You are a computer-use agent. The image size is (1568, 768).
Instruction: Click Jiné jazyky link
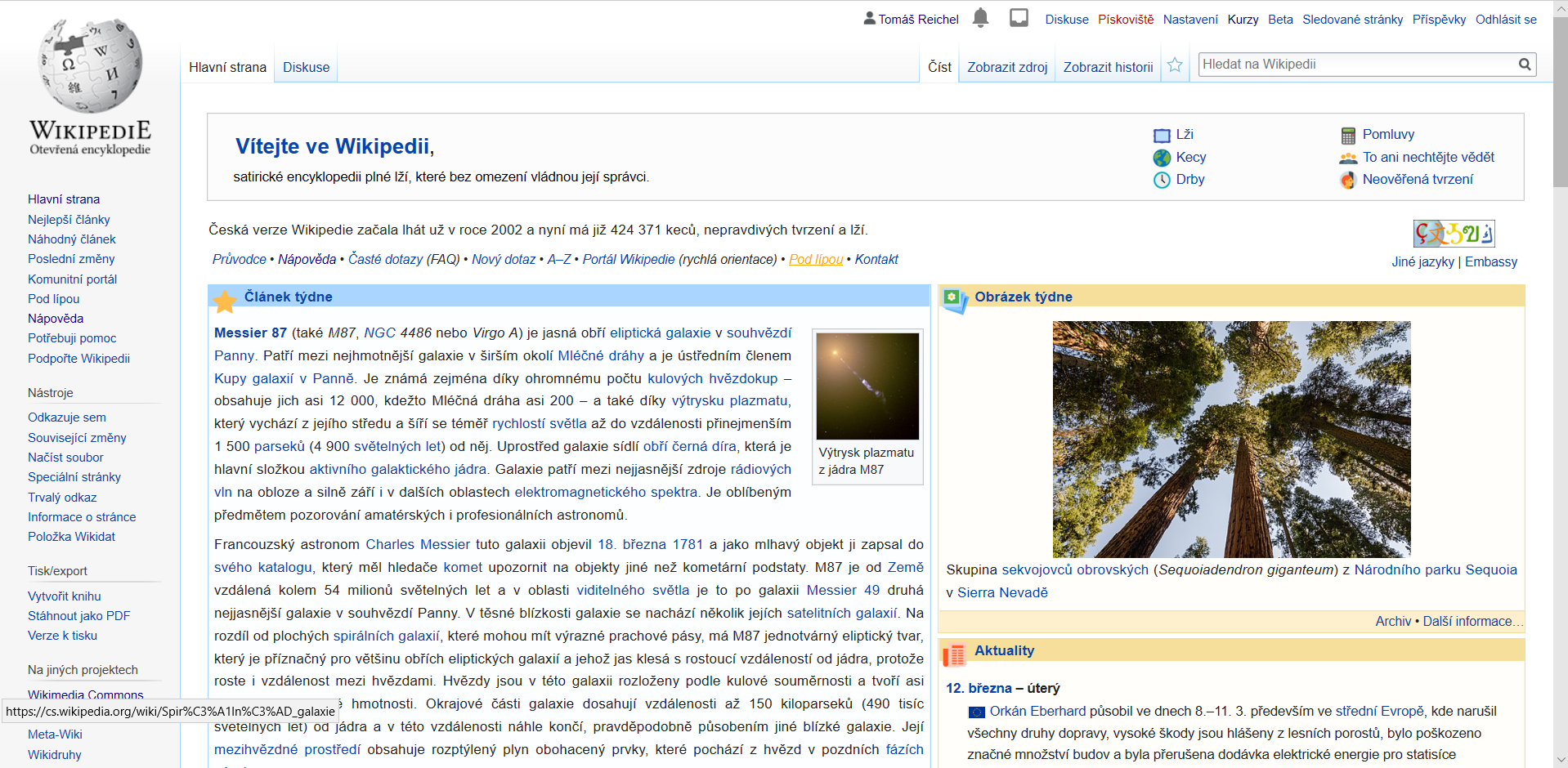click(1423, 262)
